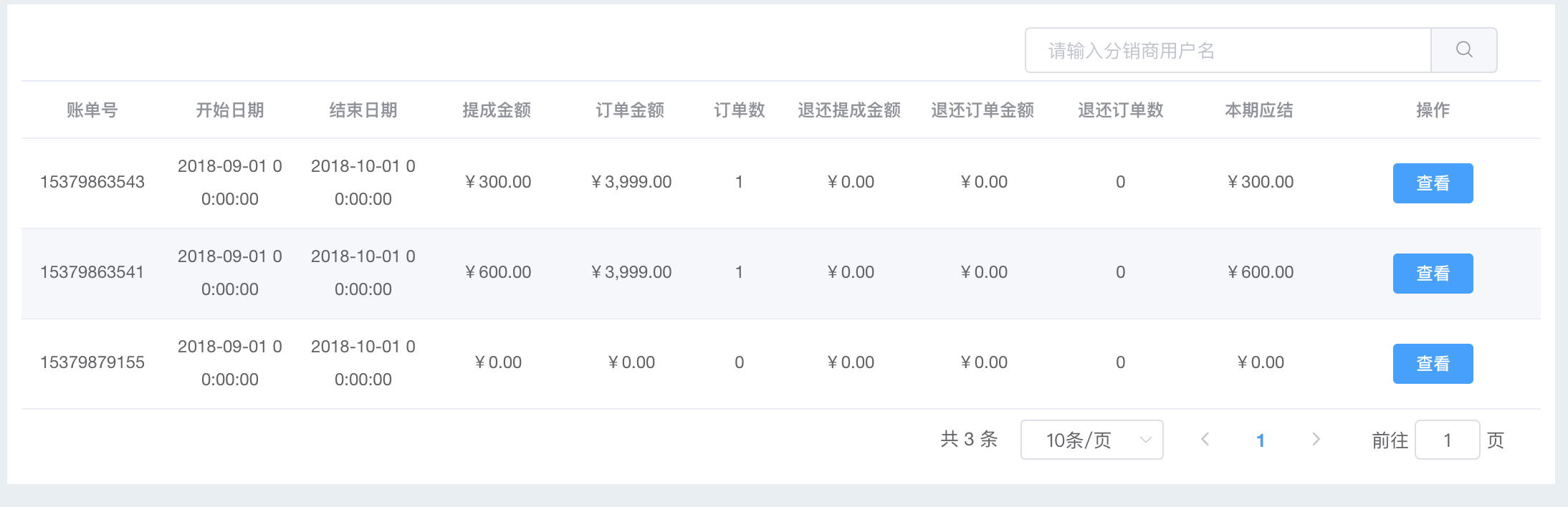Go to previous page with left chevron
Viewport: 1568px width, 507px height.
pyautogui.click(x=1205, y=440)
